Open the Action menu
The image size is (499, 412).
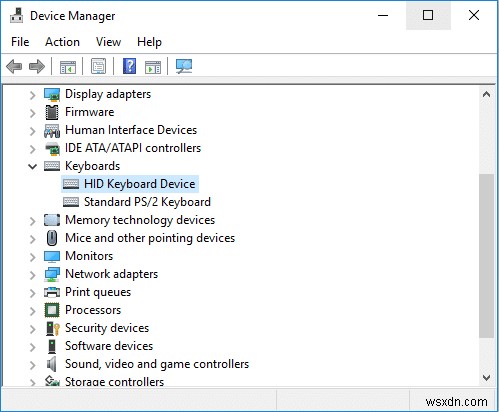click(62, 42)
